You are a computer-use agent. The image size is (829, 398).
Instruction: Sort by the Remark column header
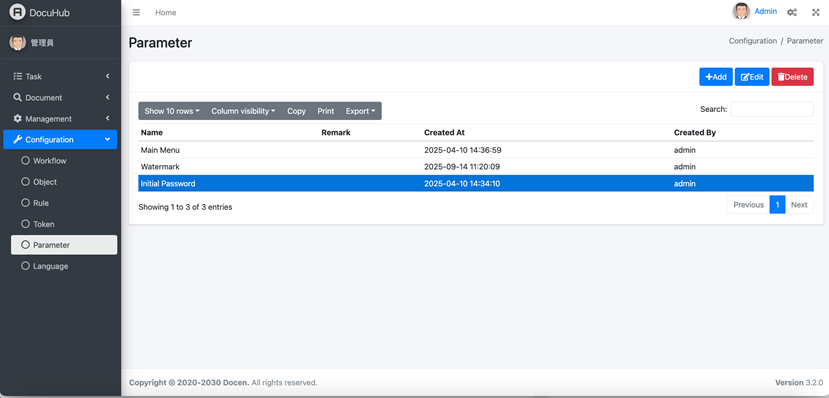point(371,133)
